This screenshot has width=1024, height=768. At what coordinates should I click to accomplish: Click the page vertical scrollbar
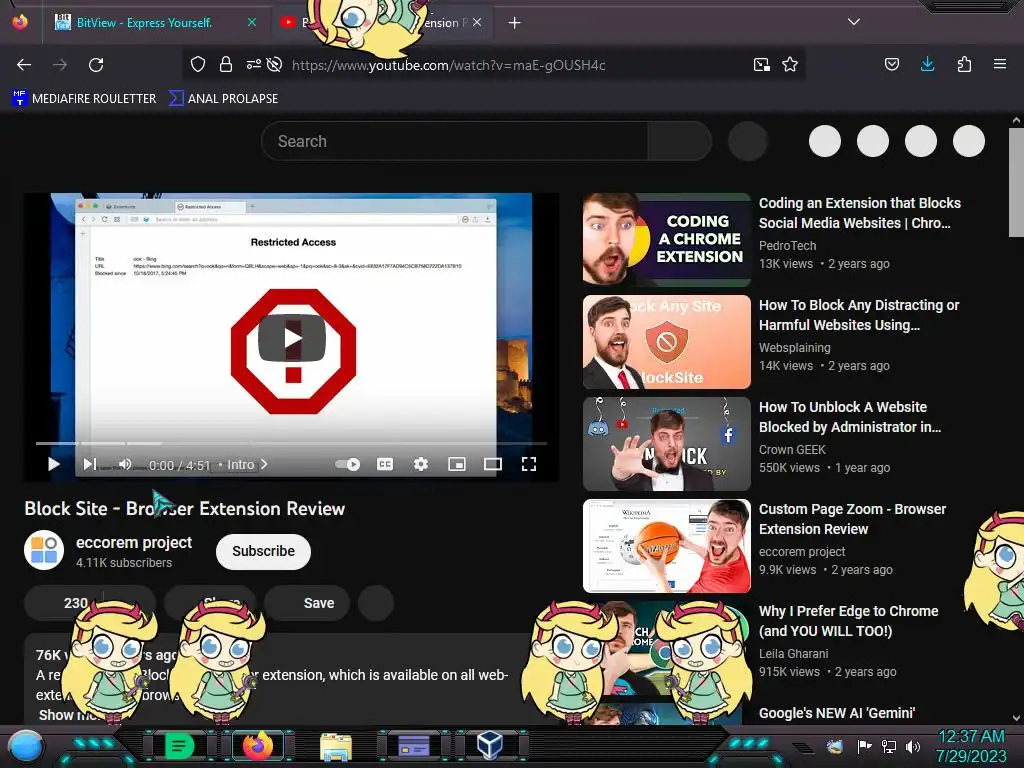pyautogui.click(x=1016, y=182)
